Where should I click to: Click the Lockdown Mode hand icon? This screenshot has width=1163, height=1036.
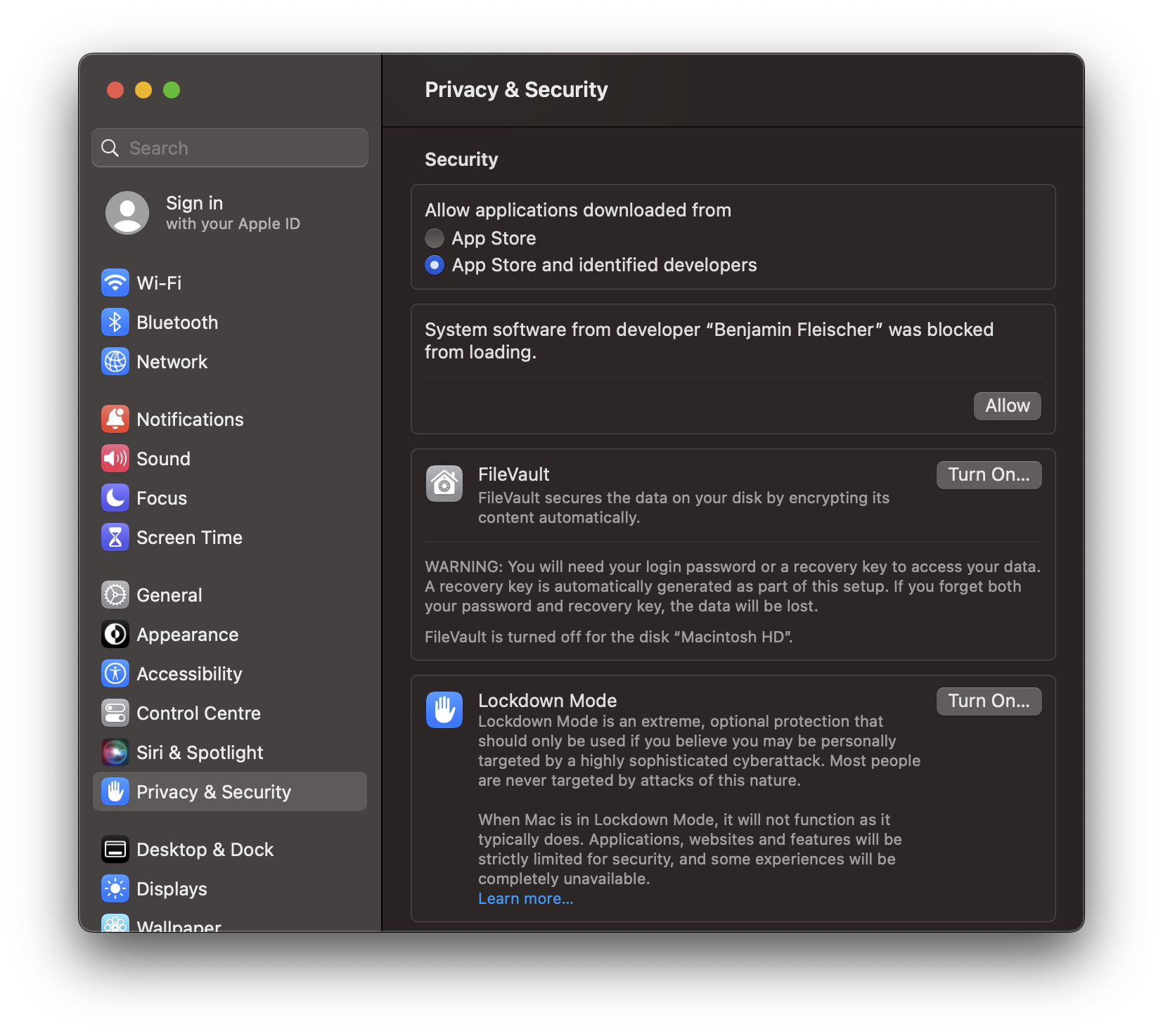pyautogui.click(x=444, y=710)
